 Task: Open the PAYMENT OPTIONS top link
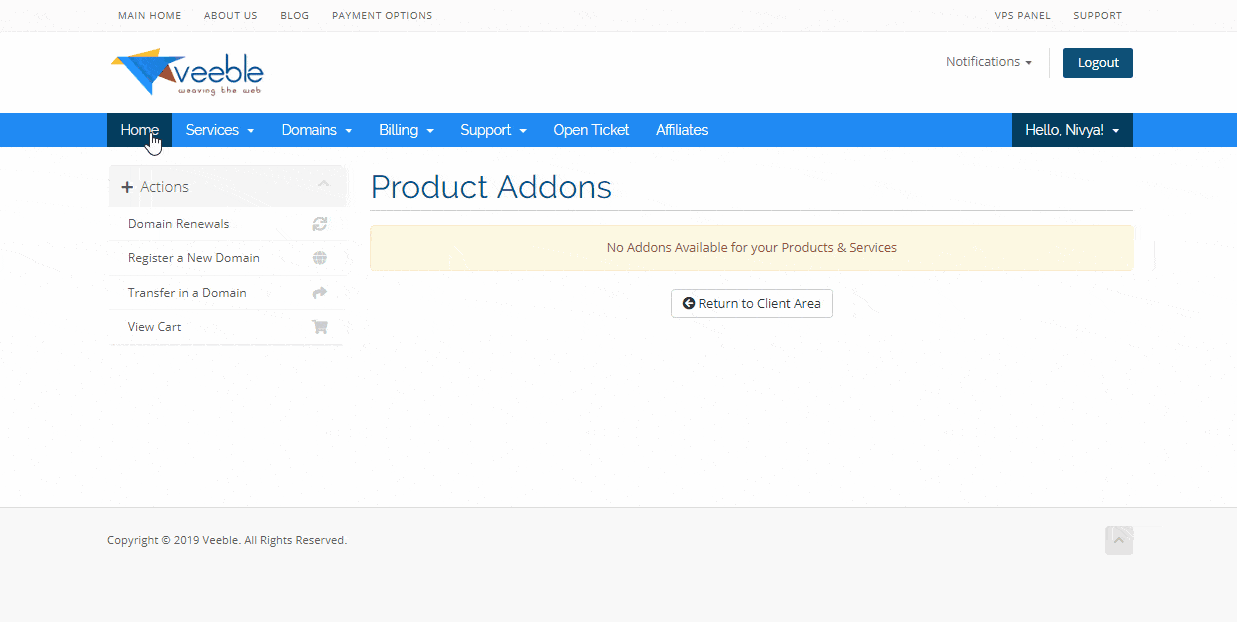[x=382, y=16]
